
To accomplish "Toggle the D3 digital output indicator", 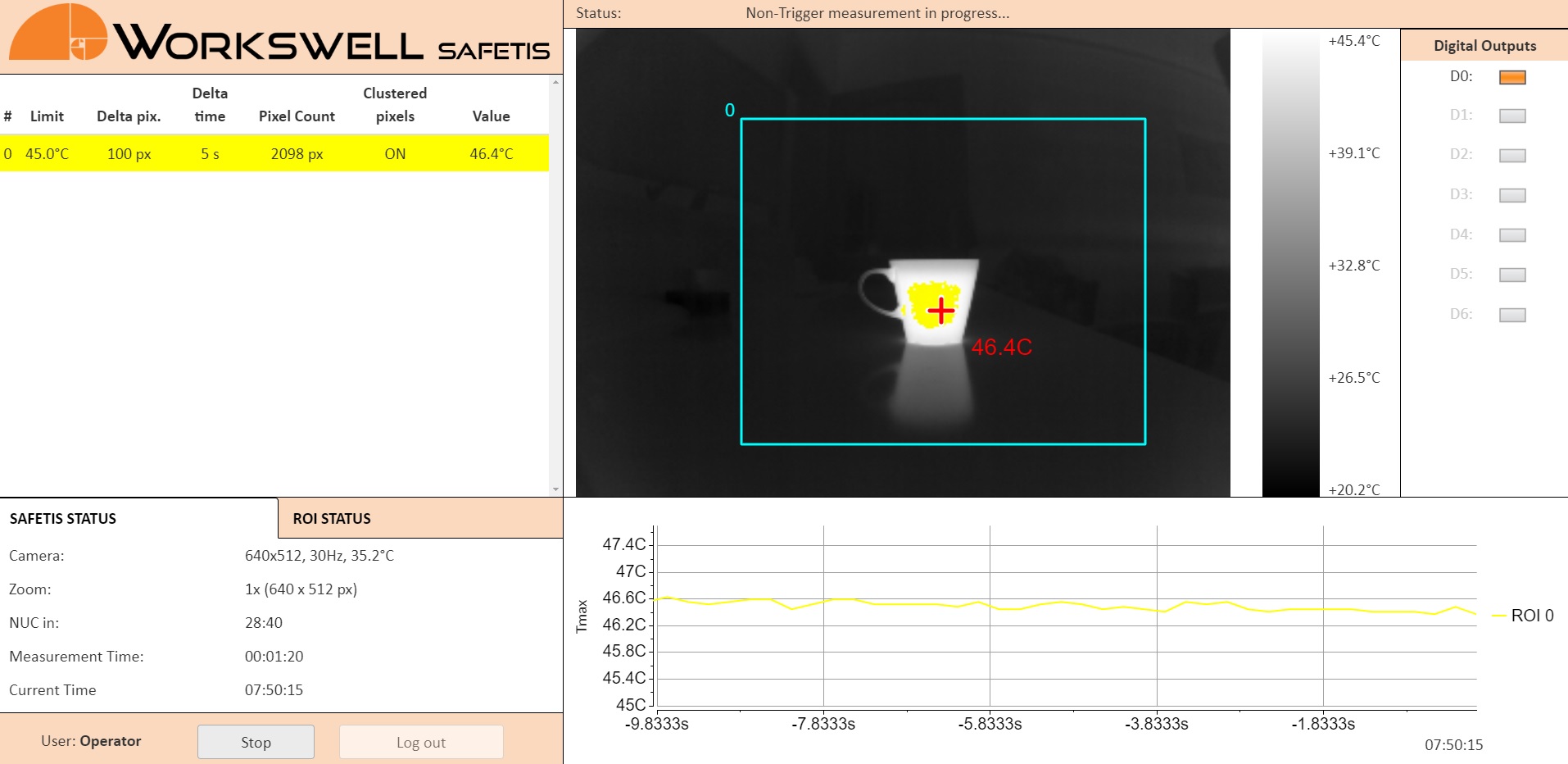I will pyautogui.click(x=1512, y=195).
